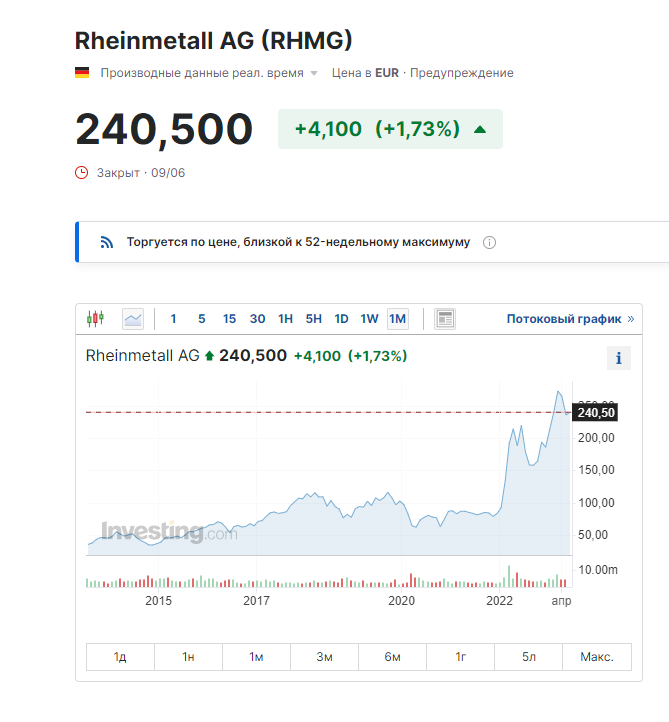Click the 240,50 price marker on chart axis
Image resolution: width=669 pixels, height=722 pixels.
pos(595,413)
